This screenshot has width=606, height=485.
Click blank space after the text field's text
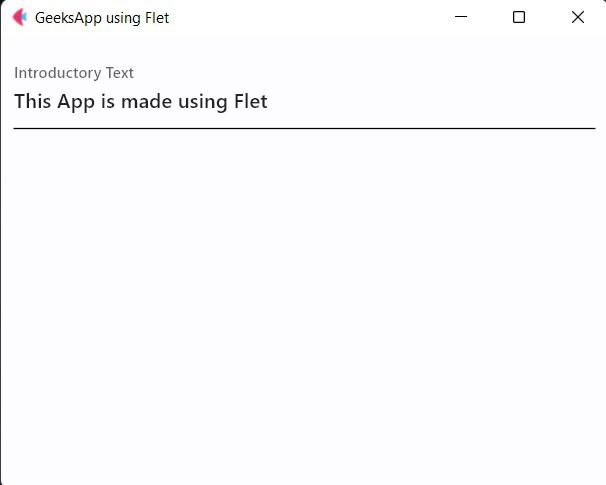point(430,102)
